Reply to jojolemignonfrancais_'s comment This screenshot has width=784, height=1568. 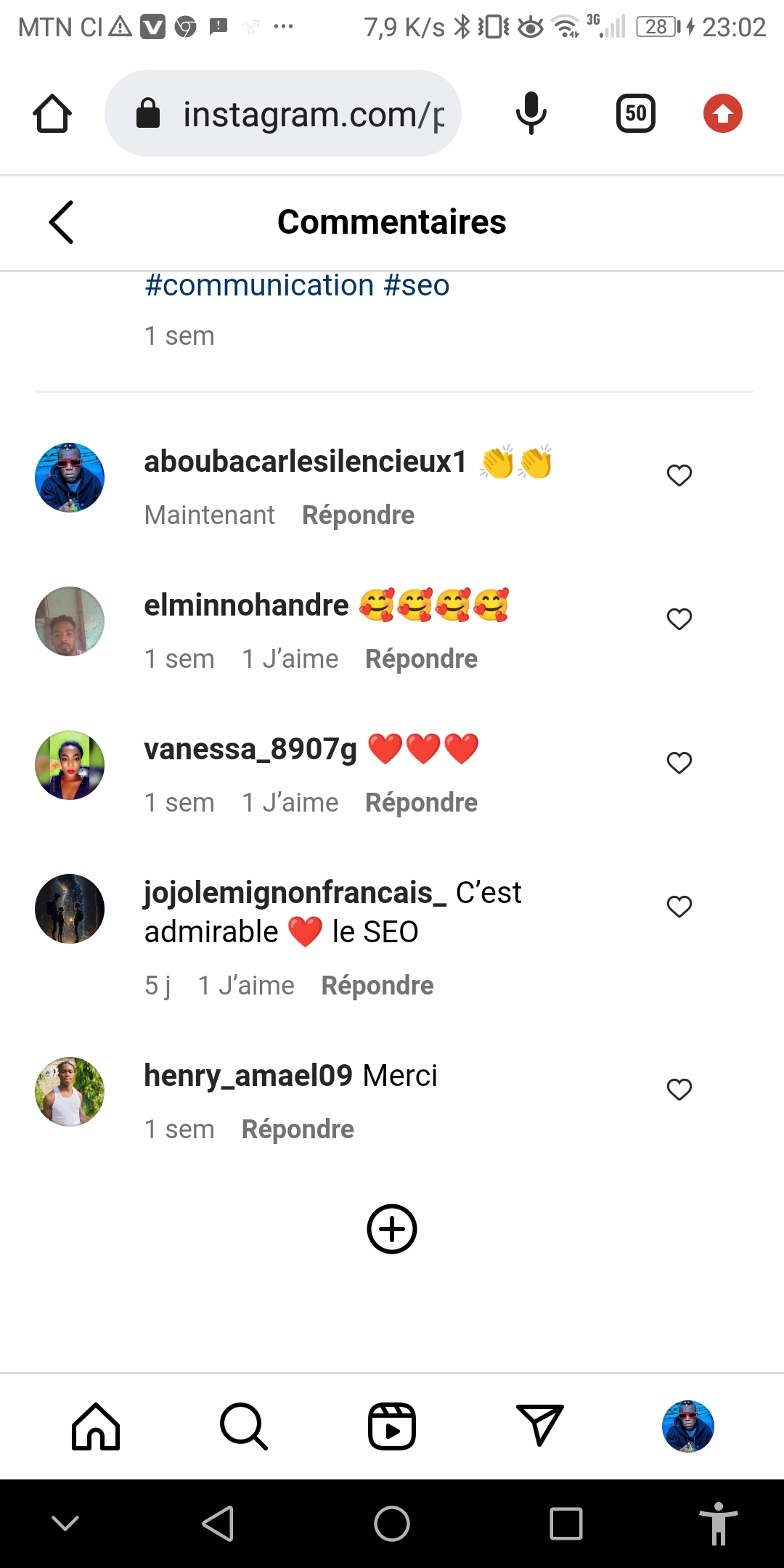377,986
